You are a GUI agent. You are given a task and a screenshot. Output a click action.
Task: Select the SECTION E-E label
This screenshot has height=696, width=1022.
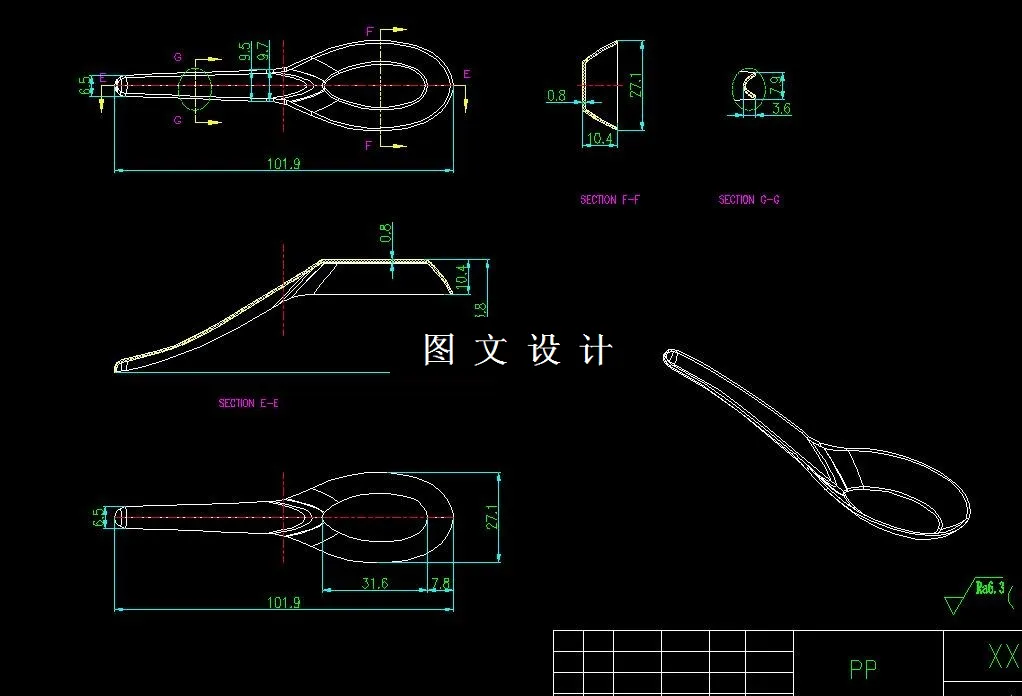click(248, 403)
